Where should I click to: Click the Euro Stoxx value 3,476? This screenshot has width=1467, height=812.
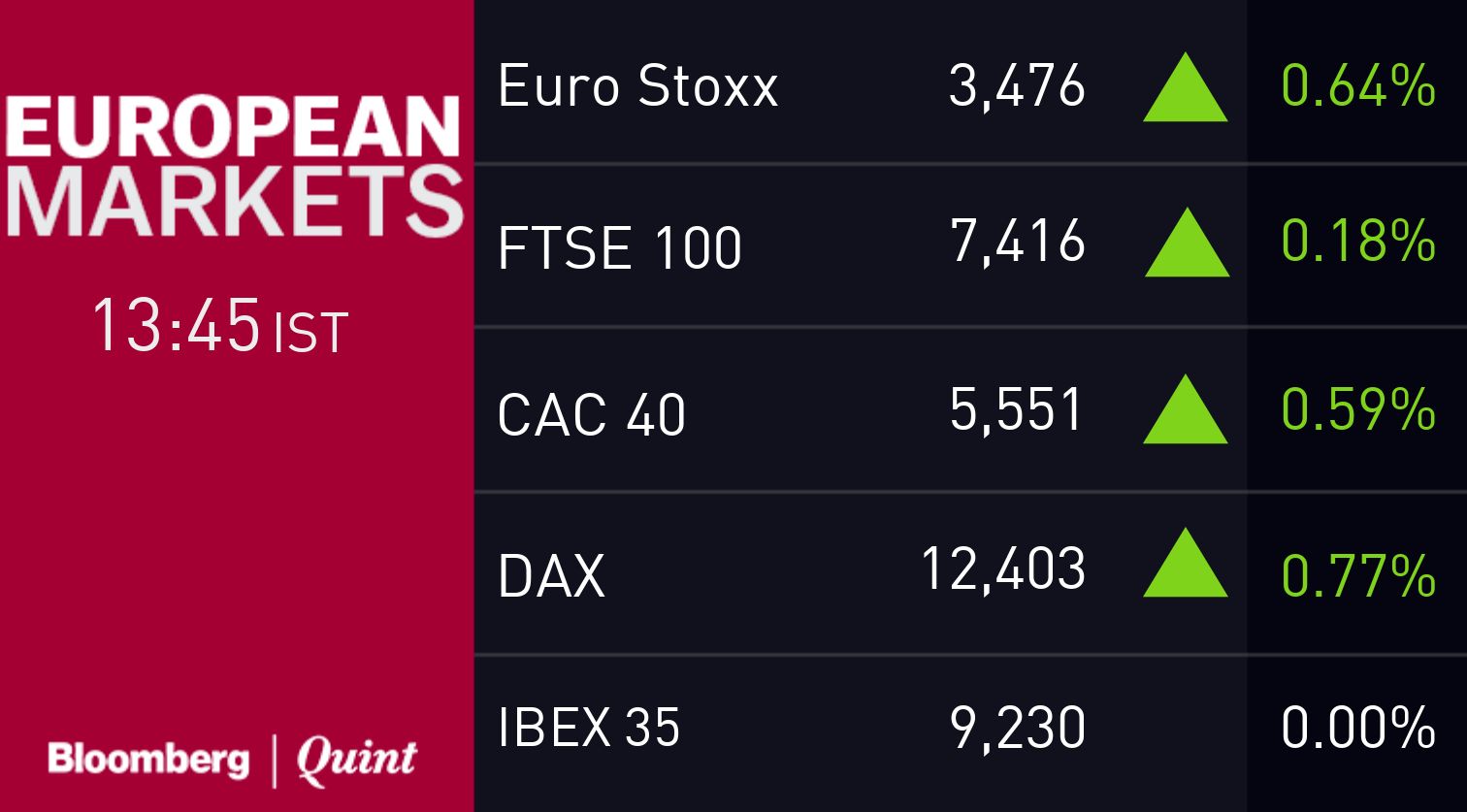1016,86
